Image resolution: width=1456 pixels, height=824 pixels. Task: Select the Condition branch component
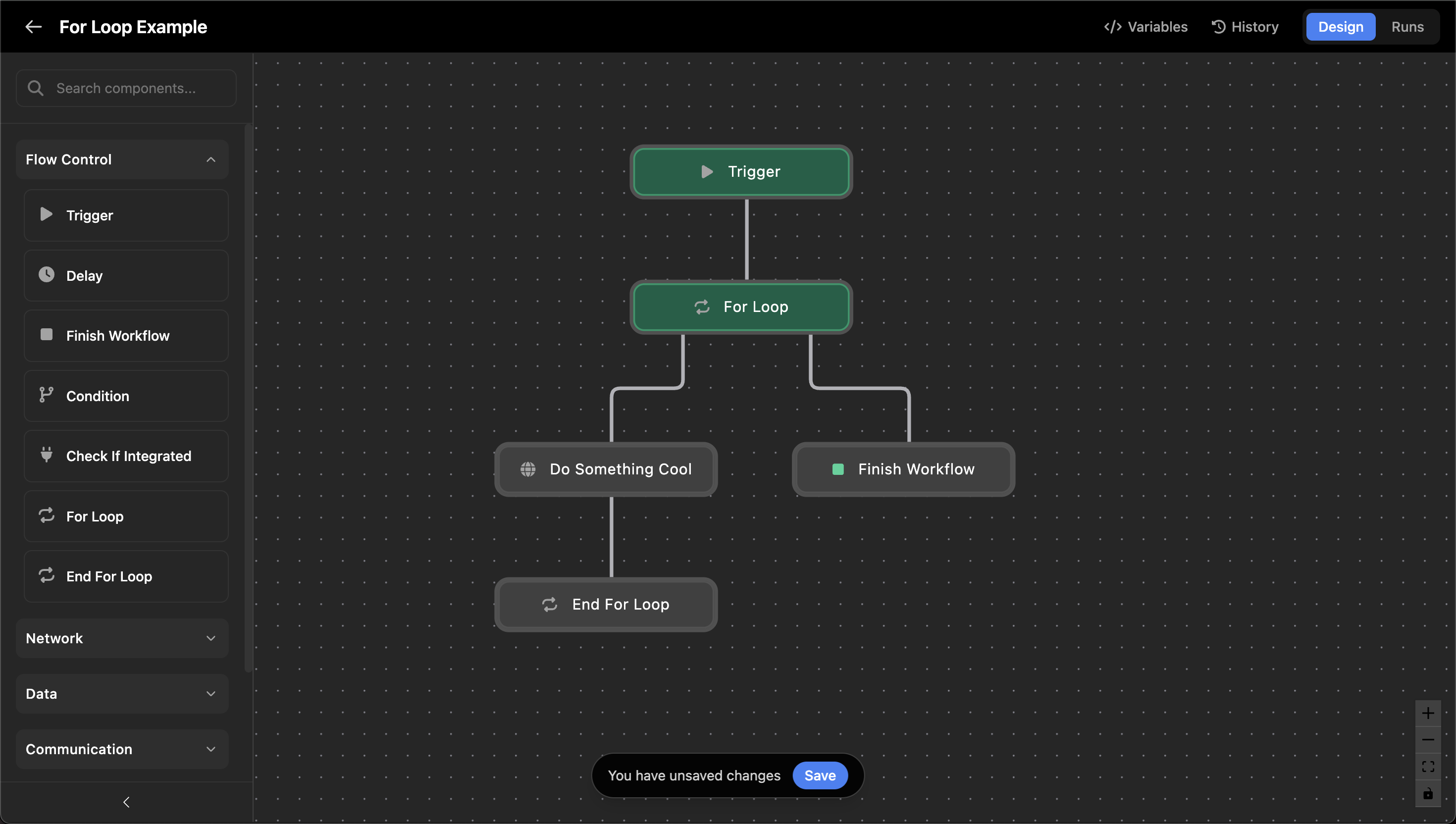(x=126, y=396)
